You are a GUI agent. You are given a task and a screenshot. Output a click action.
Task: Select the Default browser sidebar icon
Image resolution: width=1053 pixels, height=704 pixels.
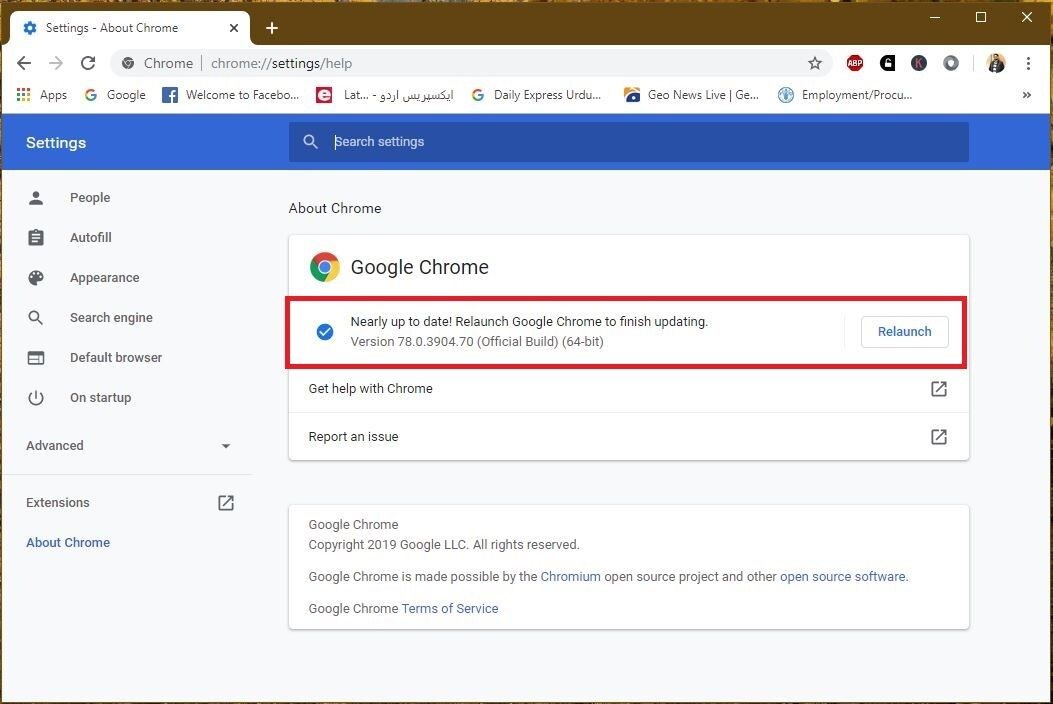click(36, 357)
